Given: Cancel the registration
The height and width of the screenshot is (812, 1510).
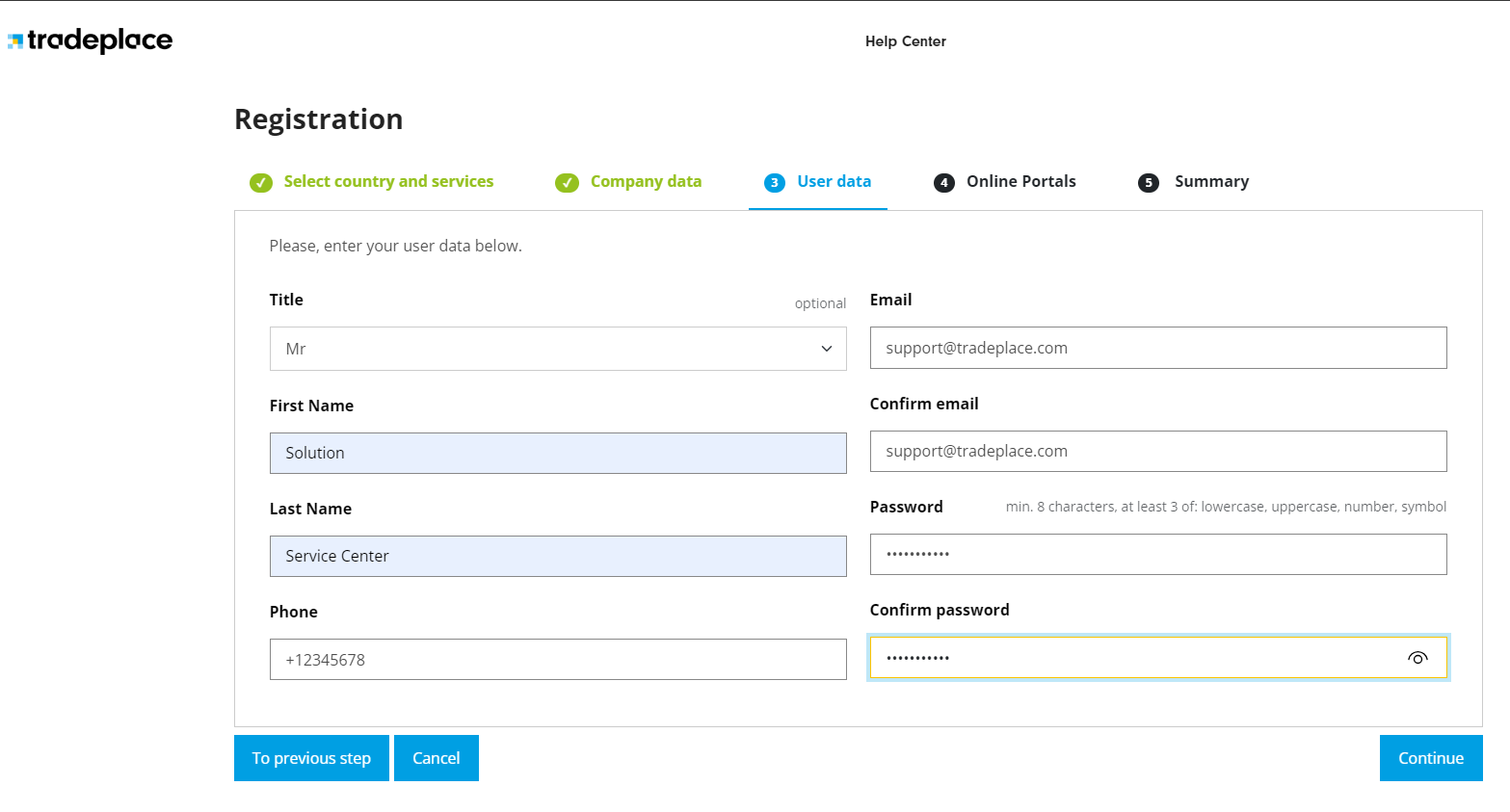Looking at the screenshot, I should click(436, 758).
